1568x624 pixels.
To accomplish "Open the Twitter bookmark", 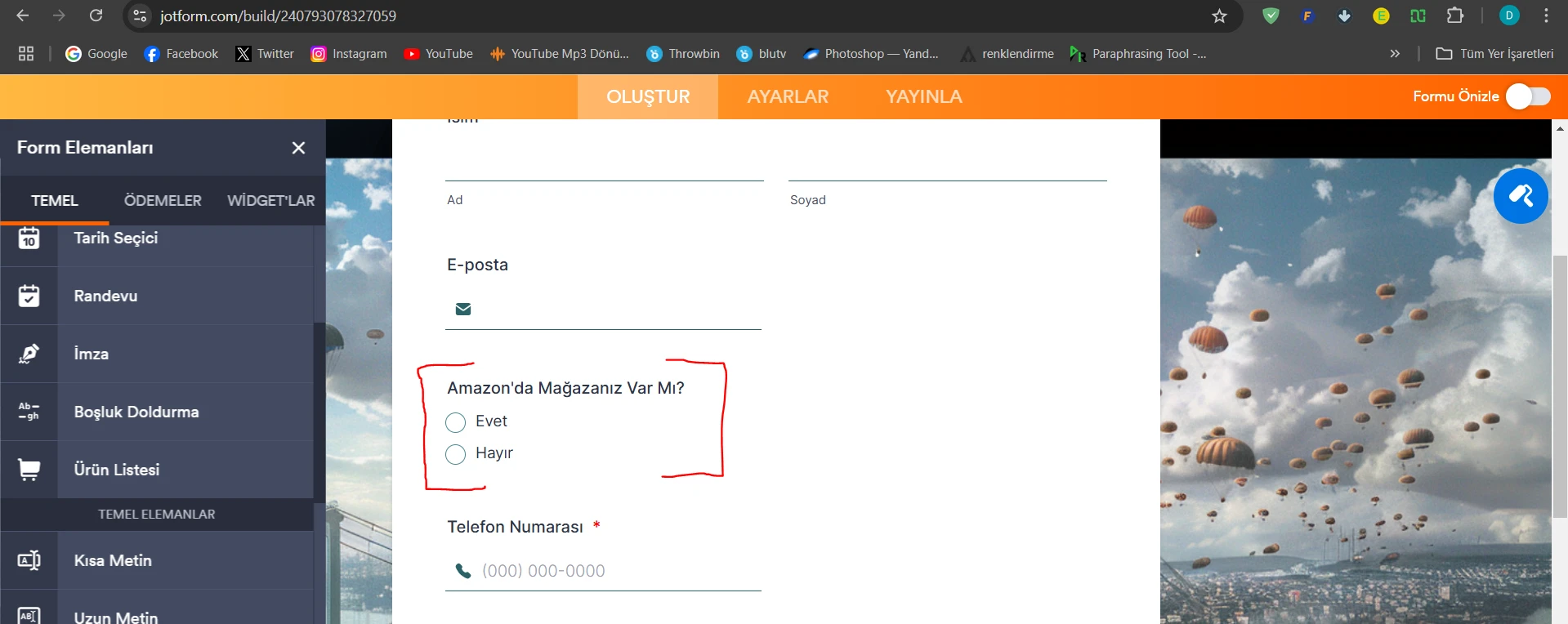I will pyautogui.click(x=265, y=54).
